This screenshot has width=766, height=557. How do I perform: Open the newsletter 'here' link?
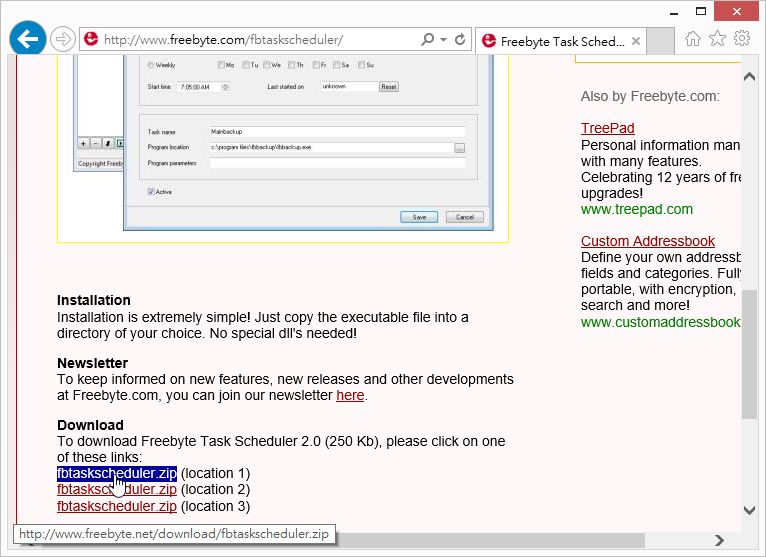[350, 395]
